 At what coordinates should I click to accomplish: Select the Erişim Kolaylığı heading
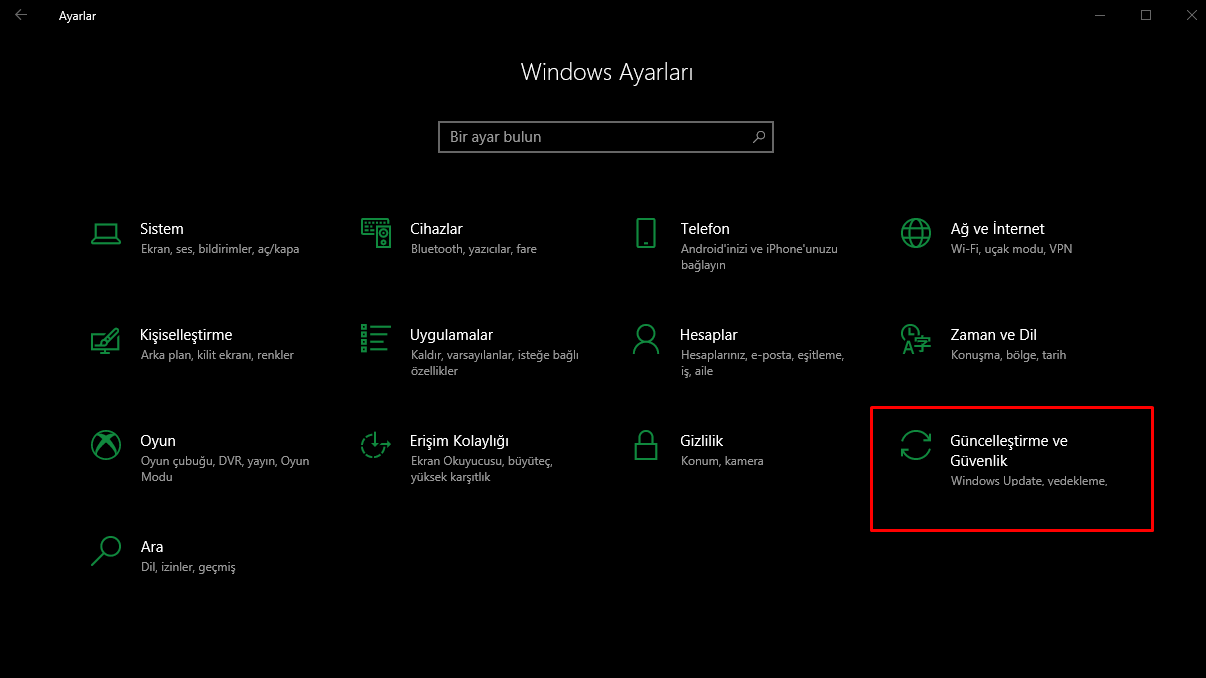click(460, 441)
